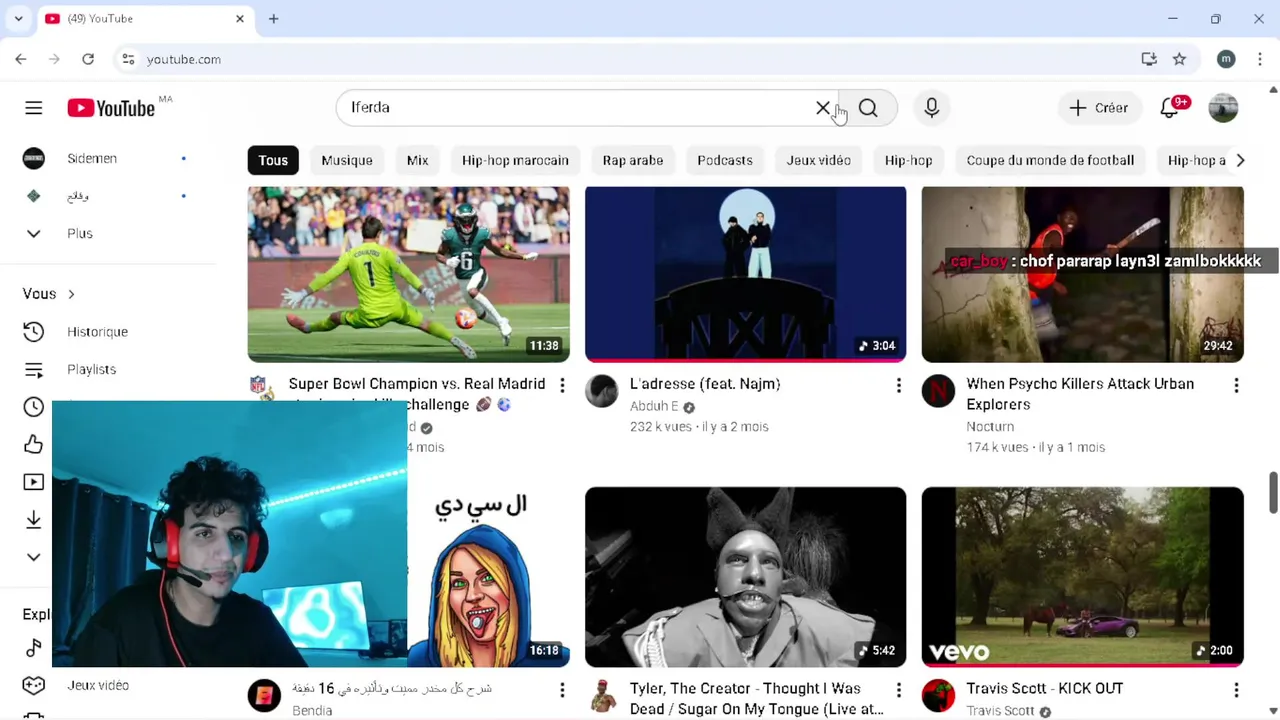The width and height of the screenshot is (1280, 720).
Task: Open the account avatar menu
Action: pyautogui.click(x=1223, y=108)
